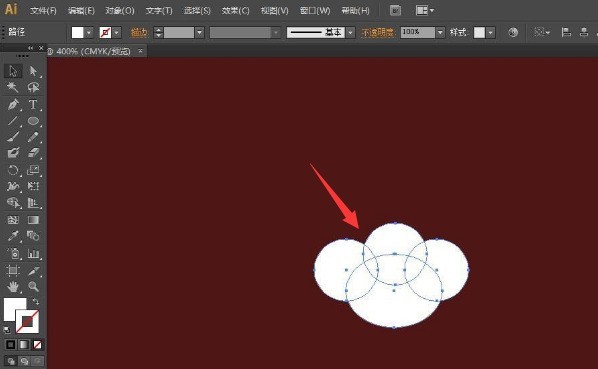The height and width of the screenshot is (369, 598).
Task: Switch to Draw Normal mode
Action: click(11, 361)
